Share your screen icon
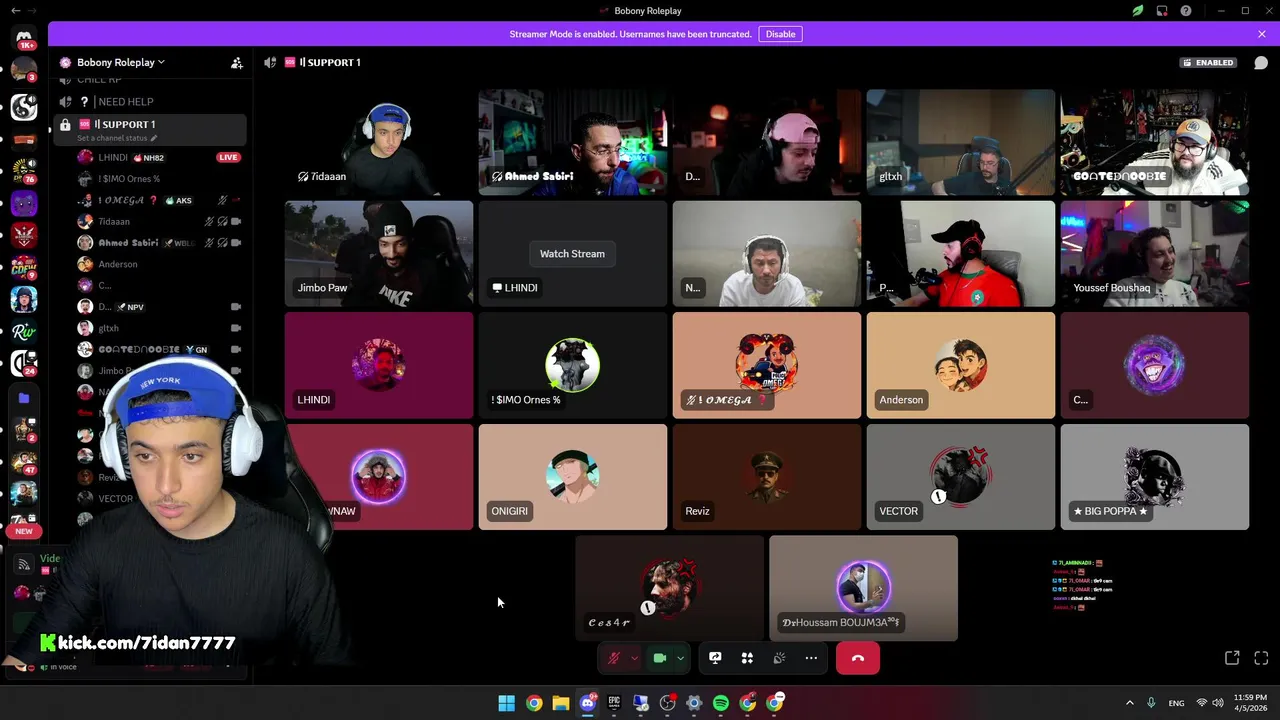 click(x=715, y=658)
